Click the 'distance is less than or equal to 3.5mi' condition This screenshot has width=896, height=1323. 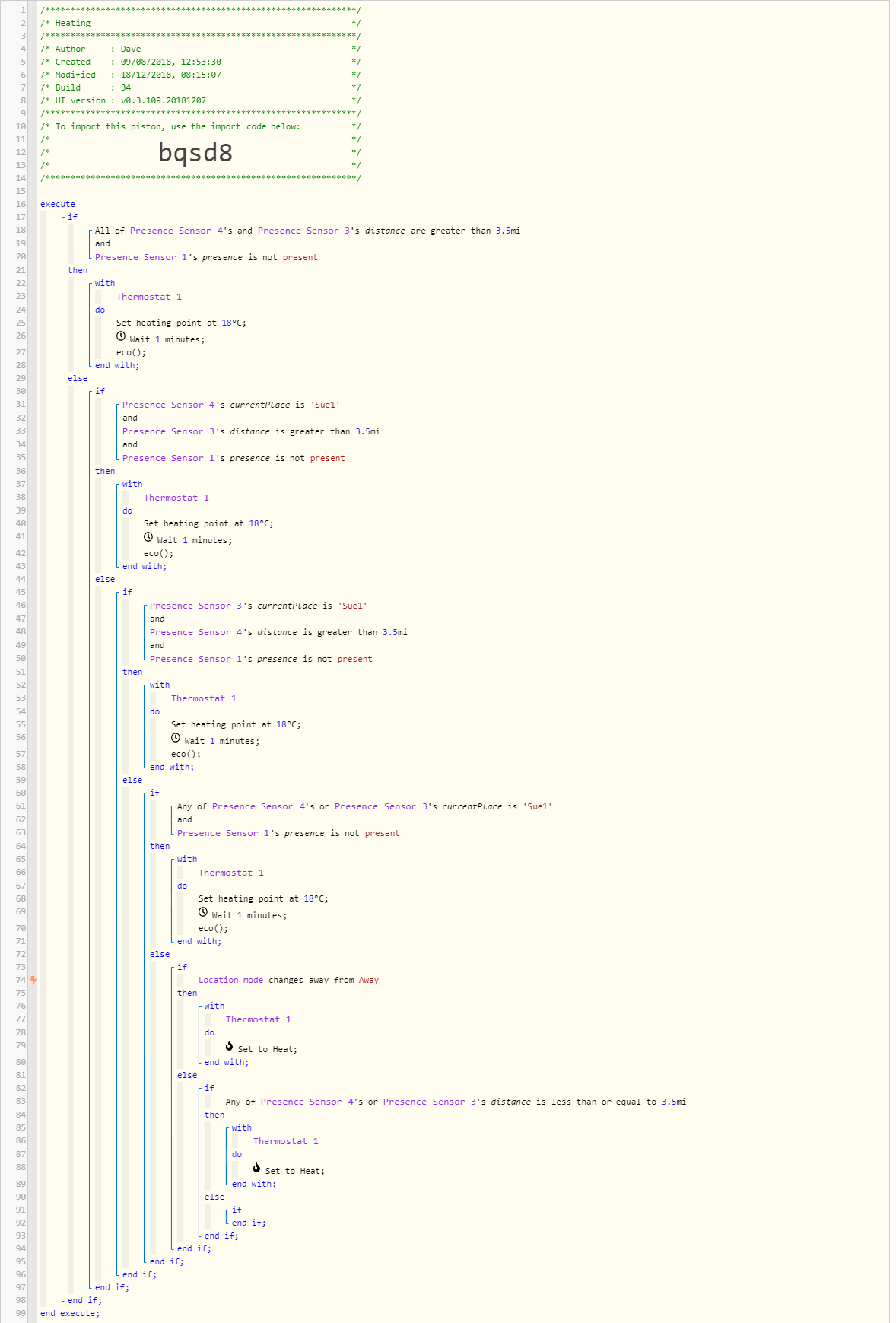tap(456, 1102)
